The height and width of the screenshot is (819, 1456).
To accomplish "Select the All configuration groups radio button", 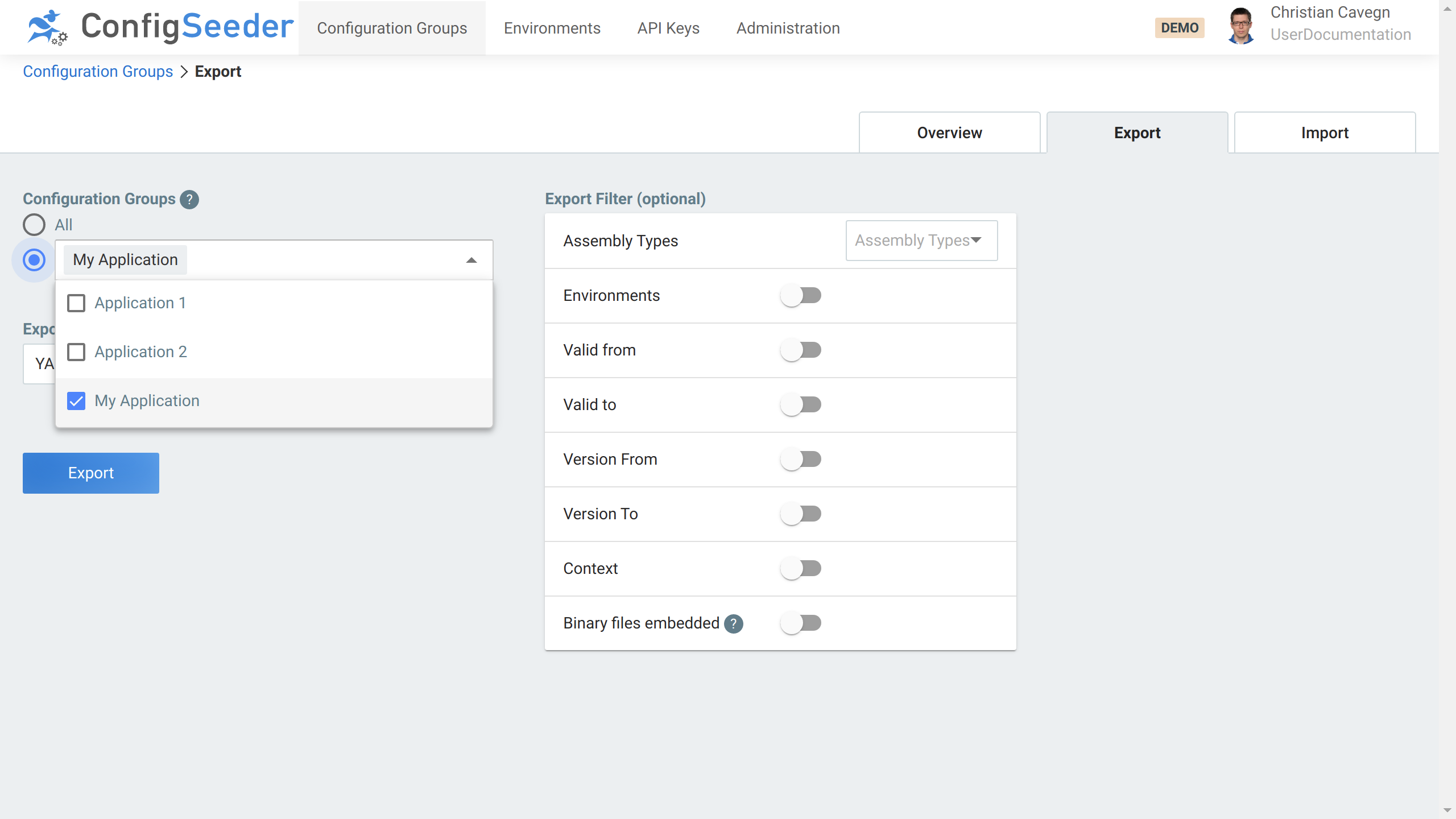I will [34, 225].
